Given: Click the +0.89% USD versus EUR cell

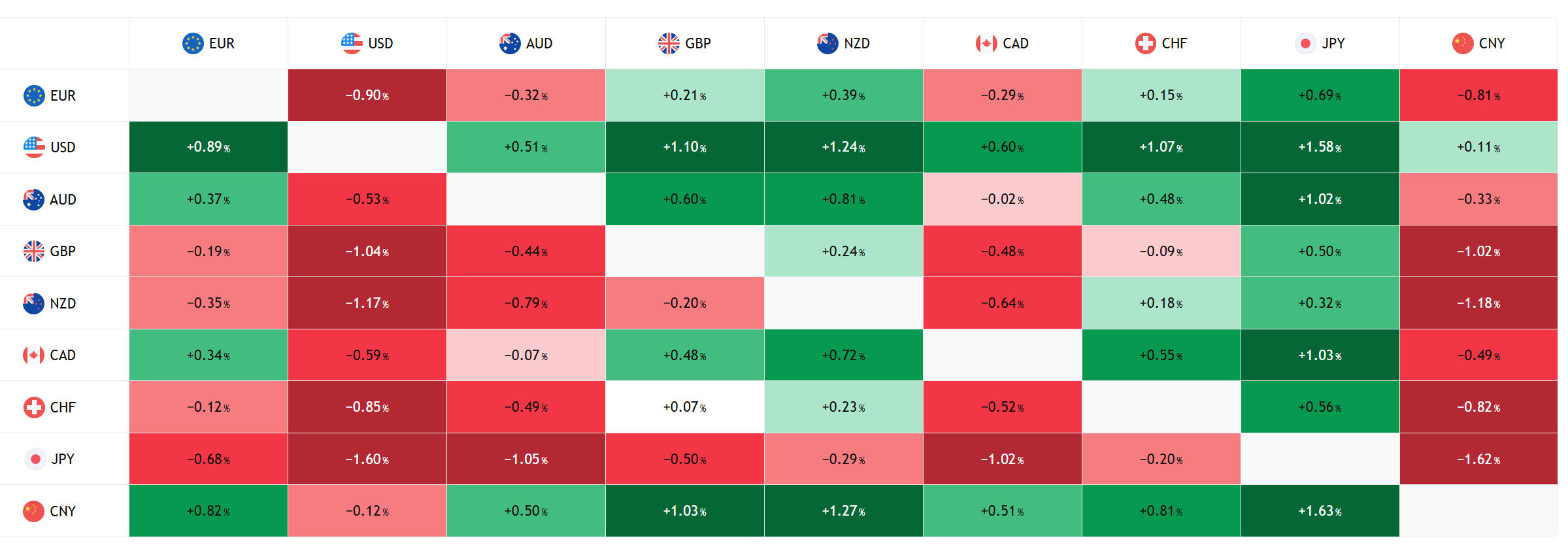Looking at the screenshot, I should [x=209, y=147].
